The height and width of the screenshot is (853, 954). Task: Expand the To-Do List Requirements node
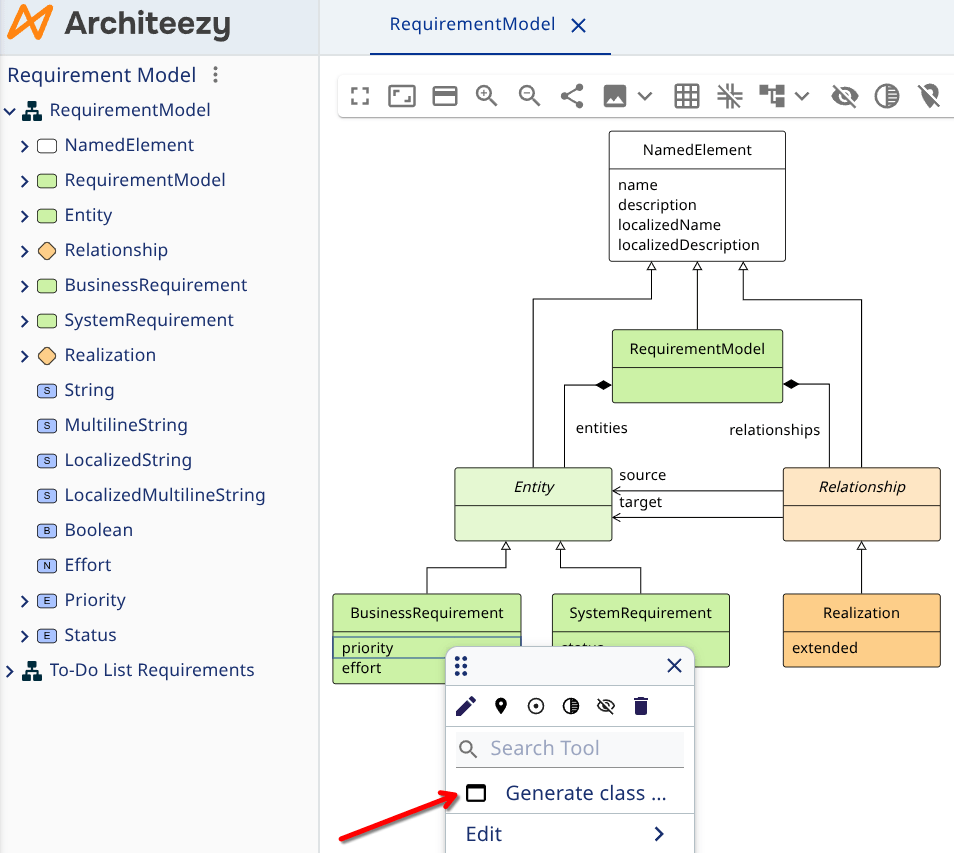tap(10, 671)
